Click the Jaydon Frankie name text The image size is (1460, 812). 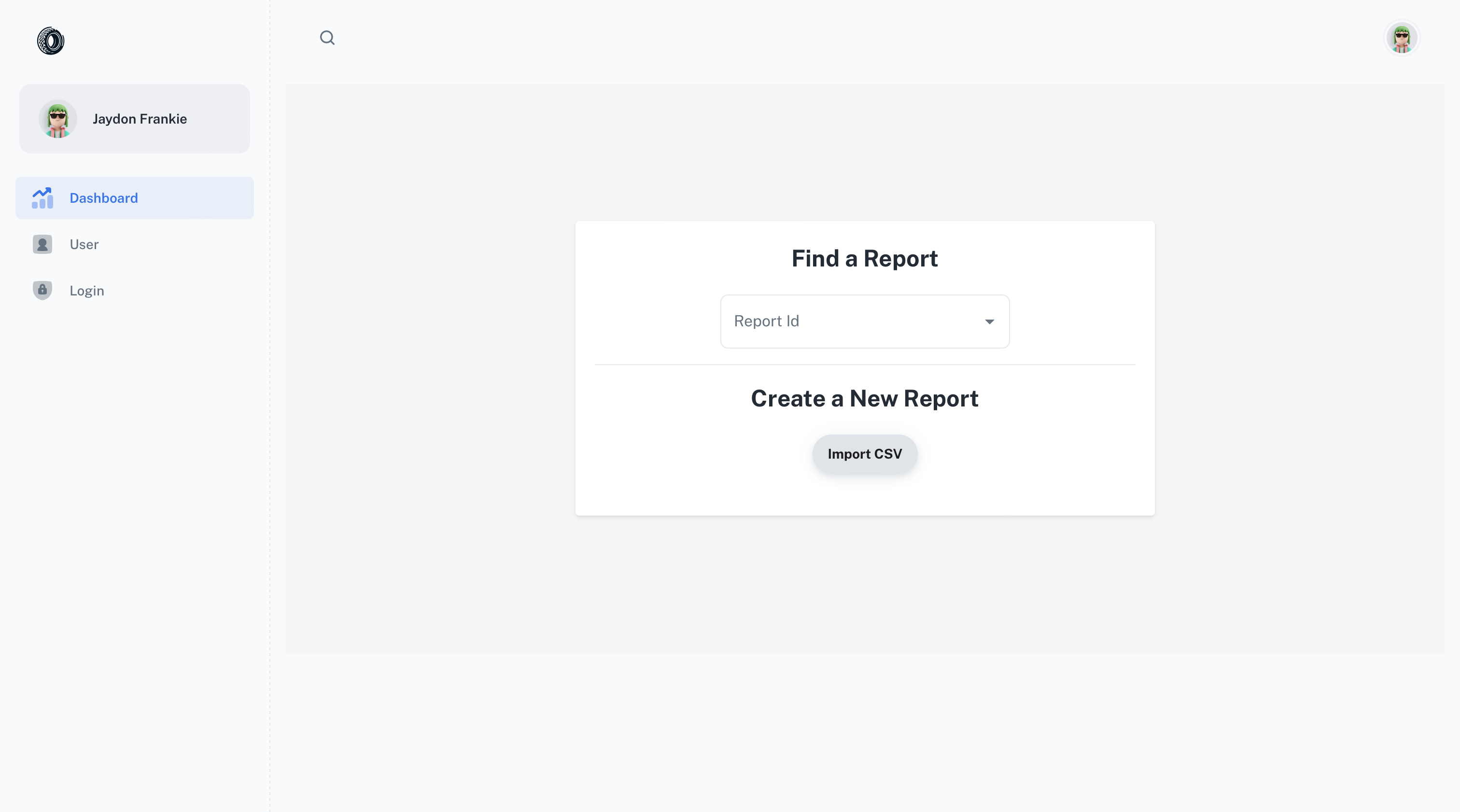(x=140, y=119)
